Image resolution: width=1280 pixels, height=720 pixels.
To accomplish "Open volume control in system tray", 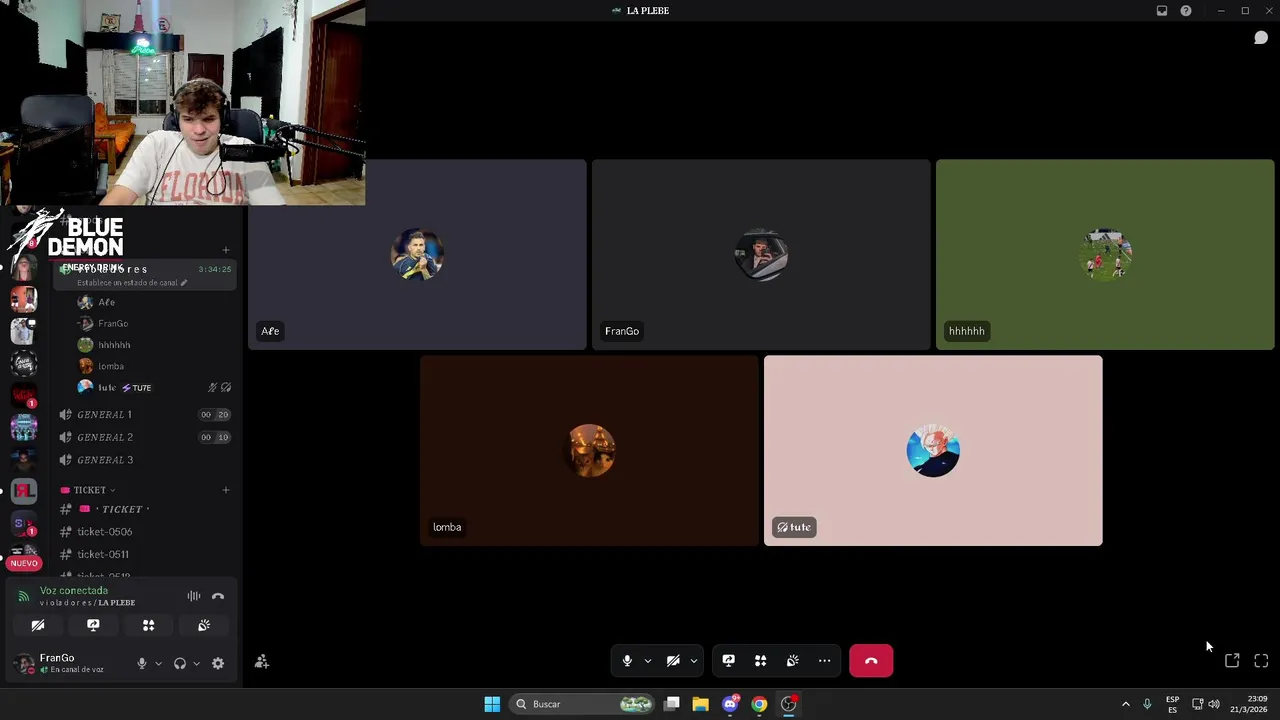I will tap(1214, 704).
